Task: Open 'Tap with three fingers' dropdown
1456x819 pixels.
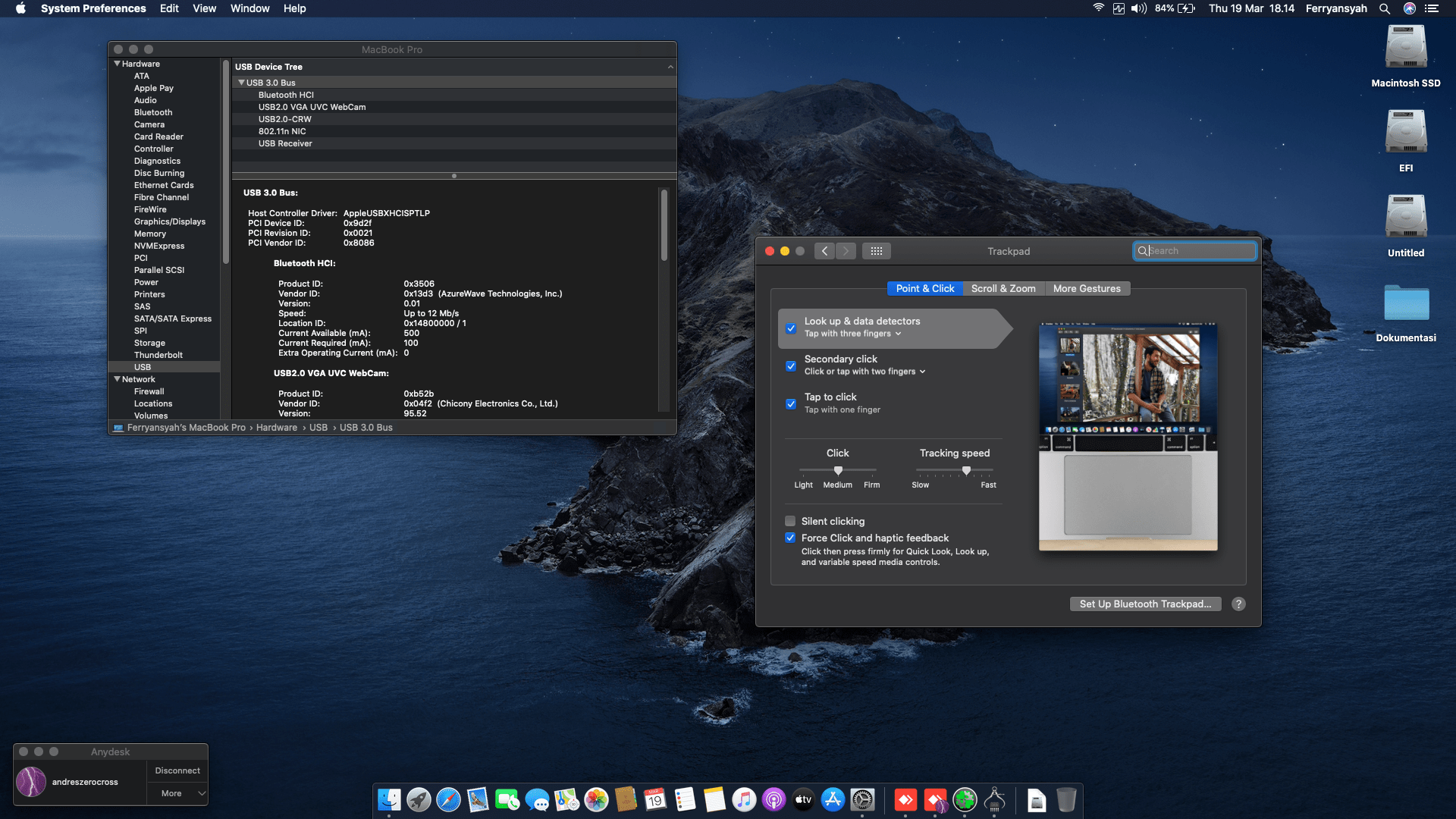Action: [x=853, y=334]
